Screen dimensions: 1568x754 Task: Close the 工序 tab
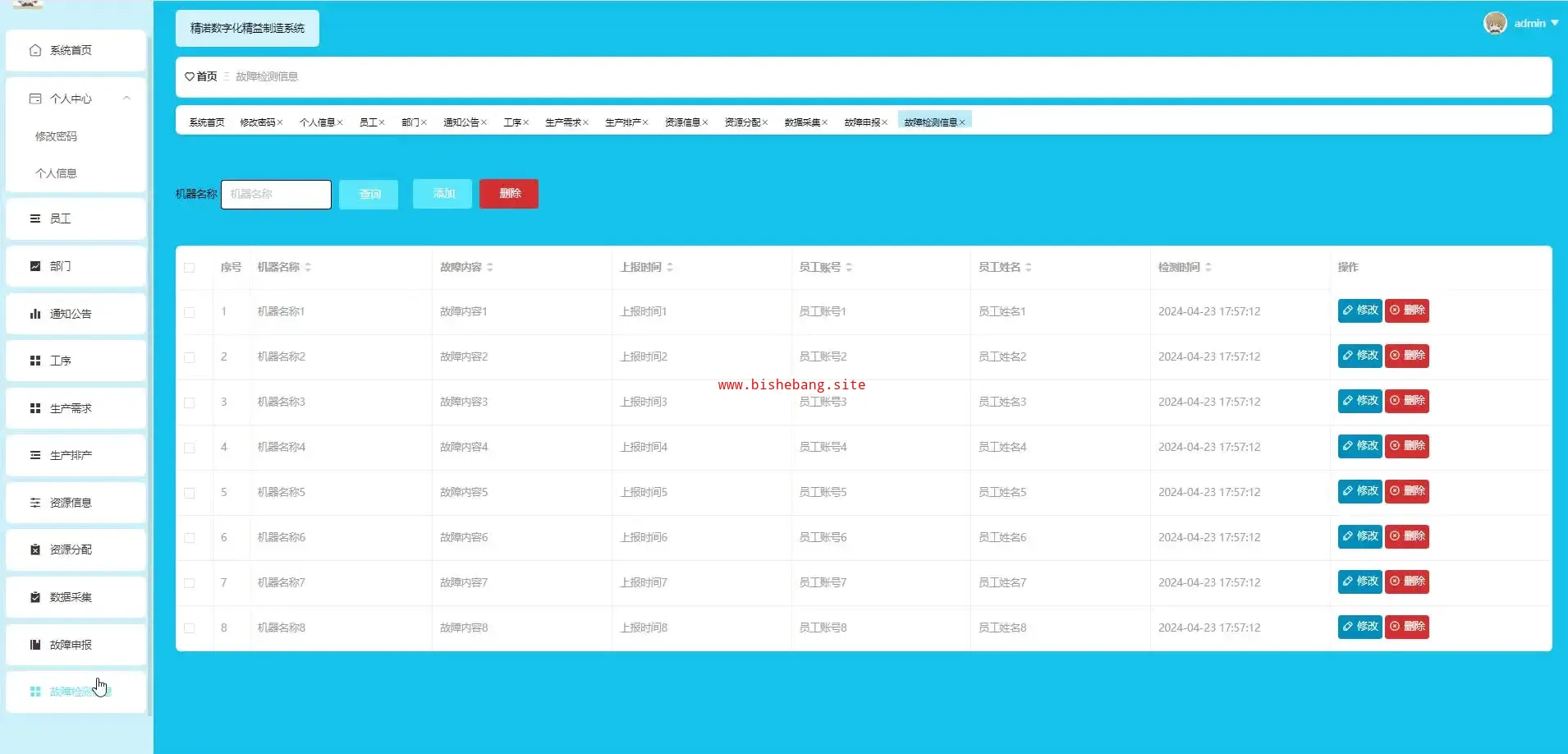[x=526, y=122]
